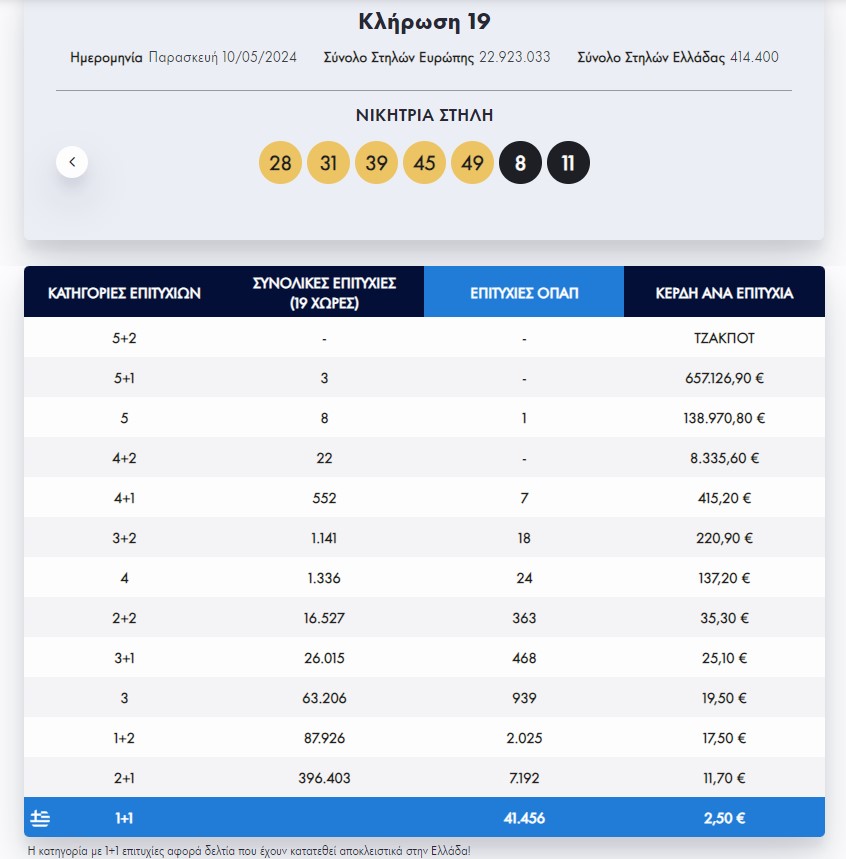Viewport: 846px width, 859px height.
Task: Click yellow winning number ball 45
Action: pos(424,163)
